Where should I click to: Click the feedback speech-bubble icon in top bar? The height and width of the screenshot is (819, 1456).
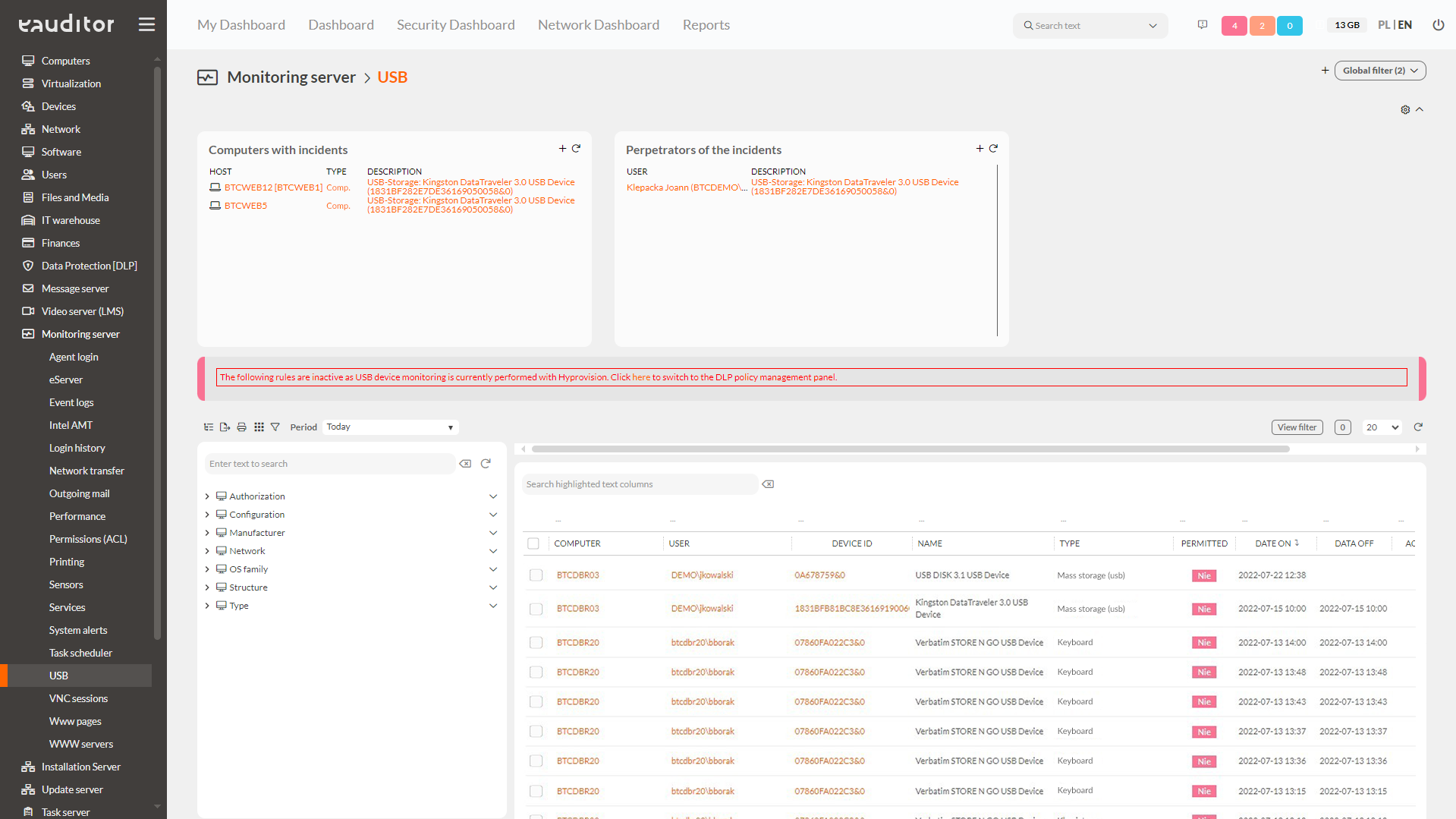click(1202, 24)
